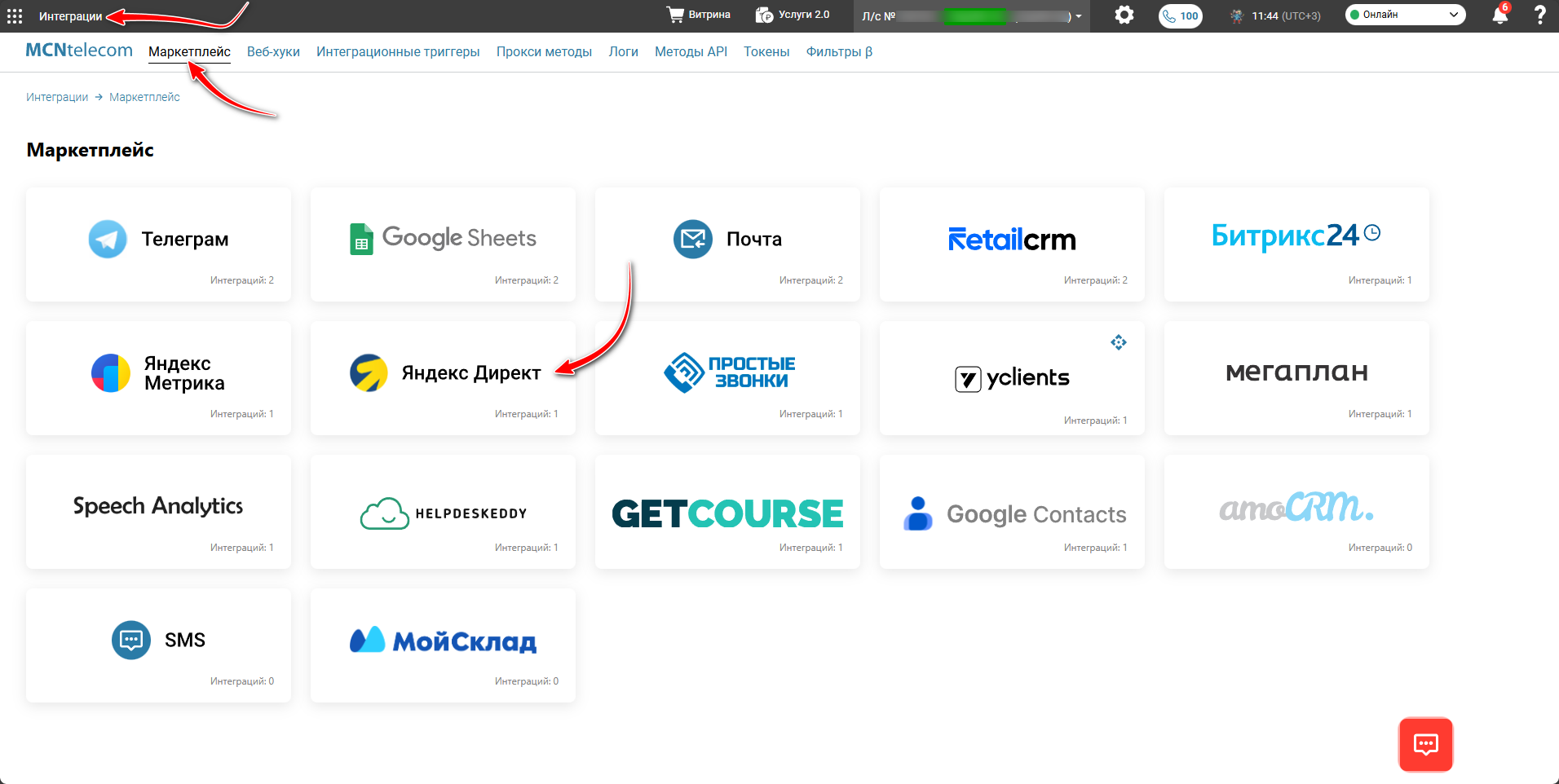Image resolution: width=1559 pixels, height=784 pixels.
Task: Click Интеграций: 0 under МойСклад
Action: pyautogui.click(x=527, y=681)
